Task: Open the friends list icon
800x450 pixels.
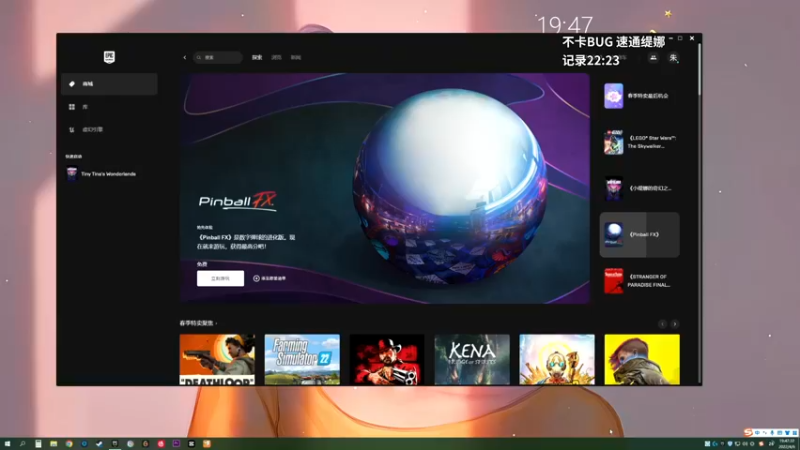Action: click(653, 58)
